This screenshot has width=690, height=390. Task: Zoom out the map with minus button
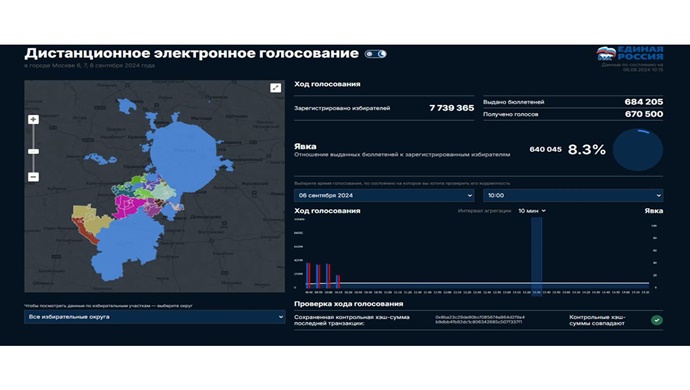pyautogui.click(x=33, y=177)
